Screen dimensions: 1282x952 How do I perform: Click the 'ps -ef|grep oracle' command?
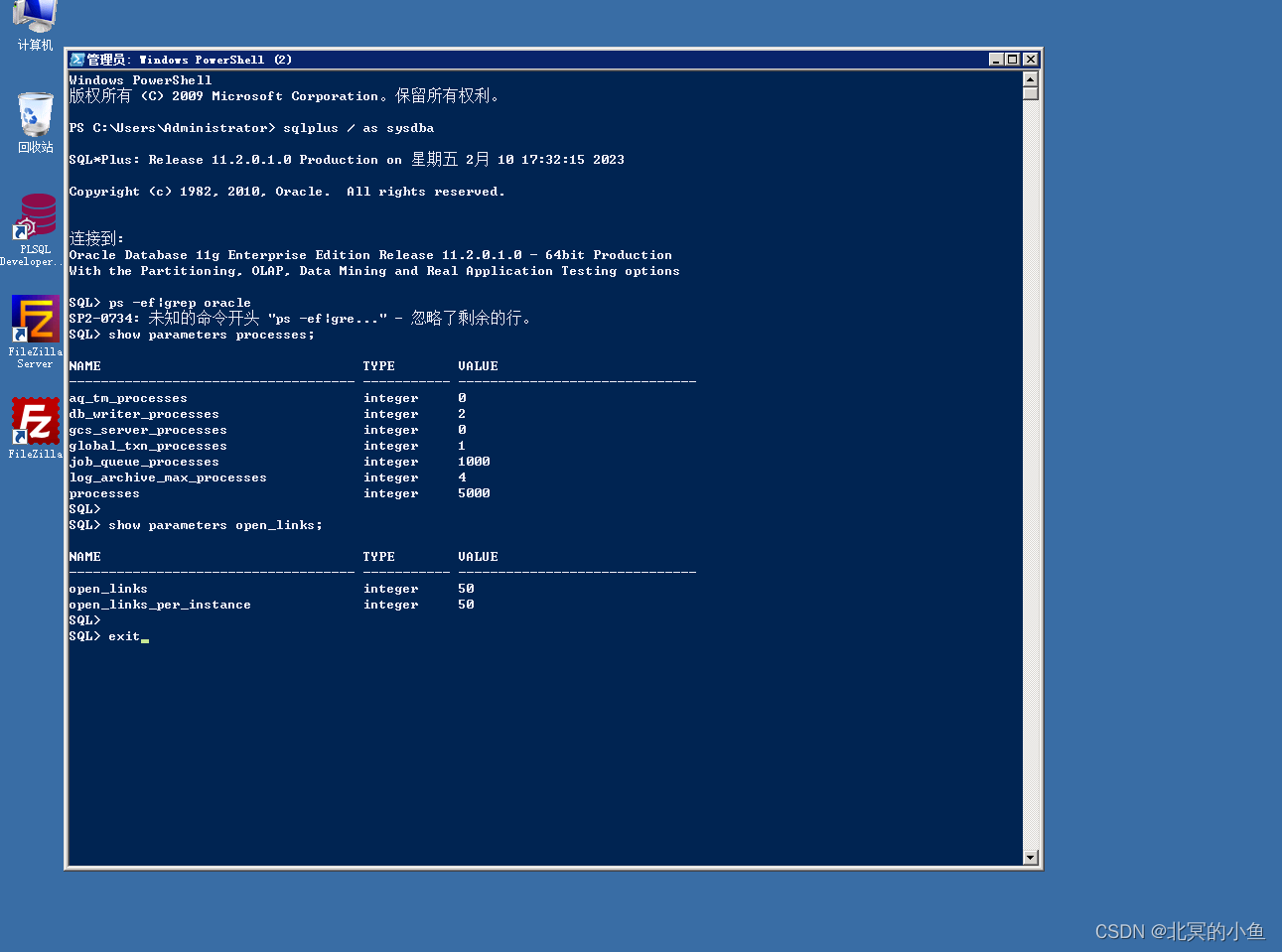[180, 303]
